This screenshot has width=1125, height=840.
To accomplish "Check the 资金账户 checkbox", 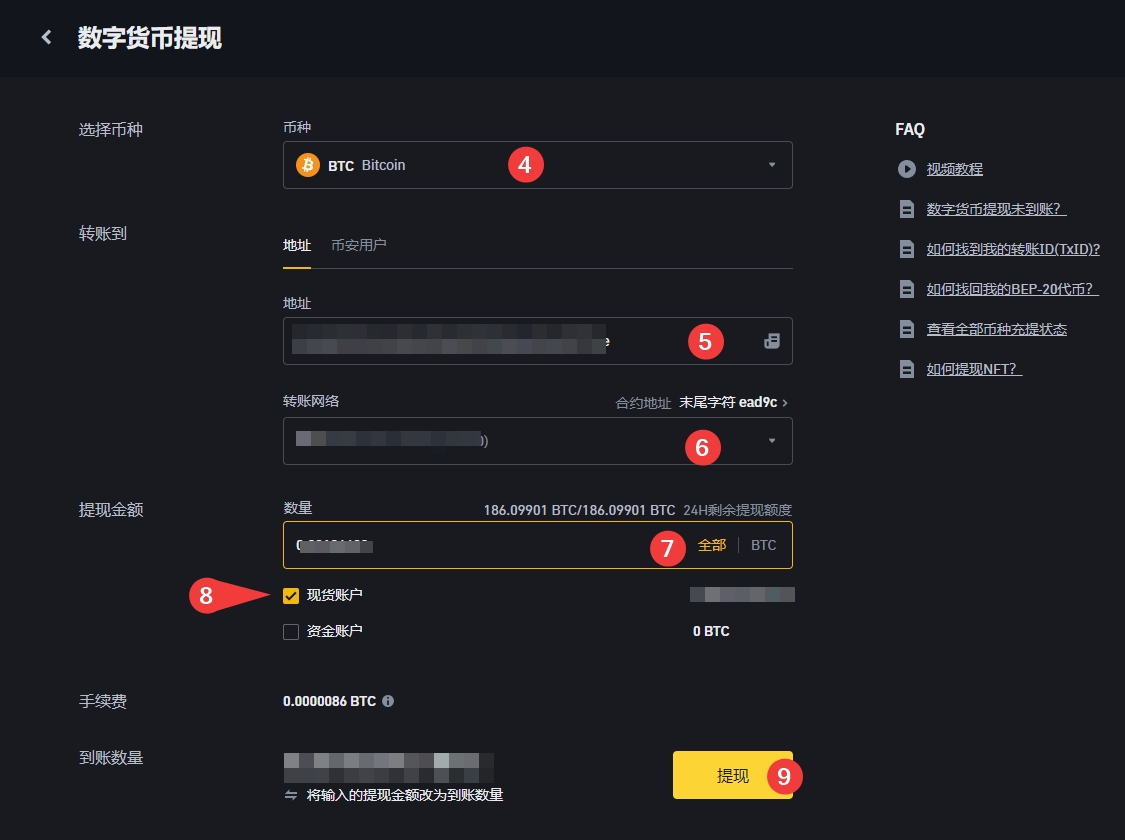I will point(291,631).
